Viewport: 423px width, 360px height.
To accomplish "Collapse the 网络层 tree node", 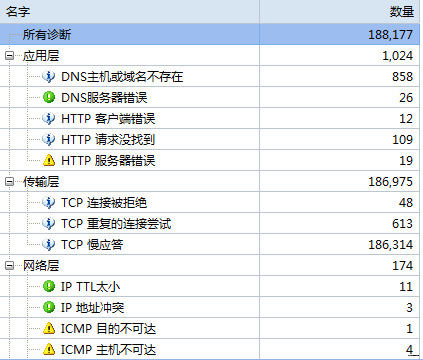I will (x=9, y=266).
